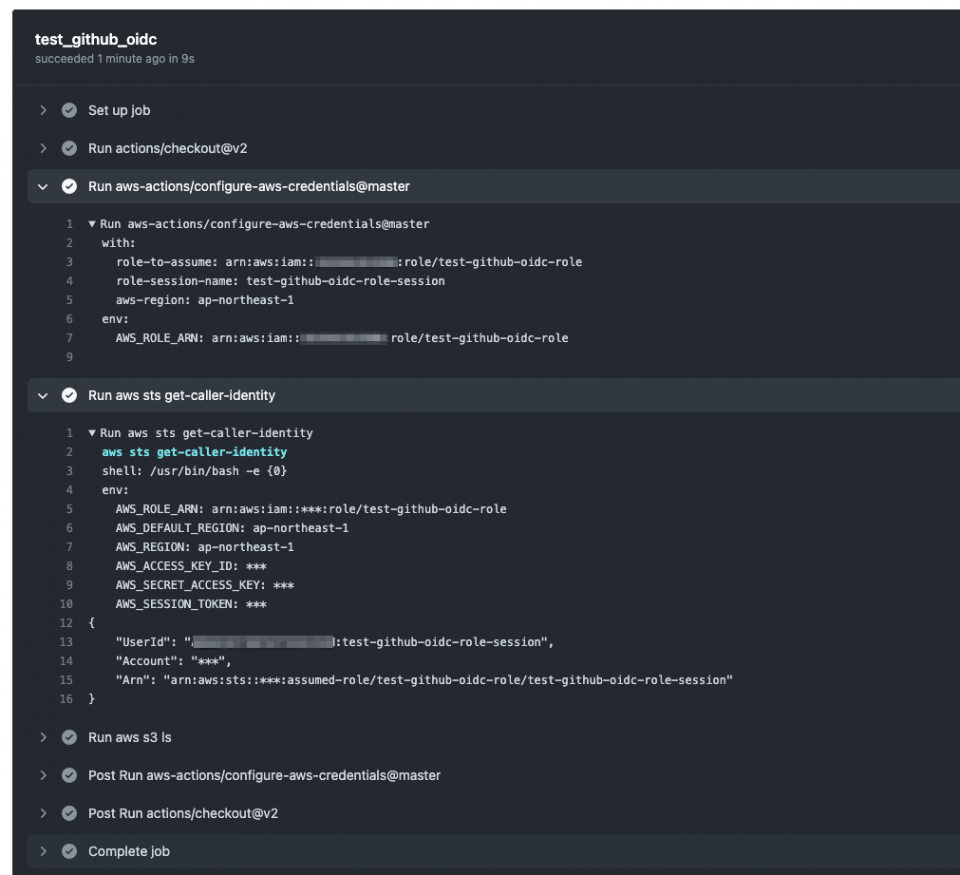Collapse the log group triangle for get-caller-identity
The width and height of the screenshot is (960, 875).
tap(92, 433)
